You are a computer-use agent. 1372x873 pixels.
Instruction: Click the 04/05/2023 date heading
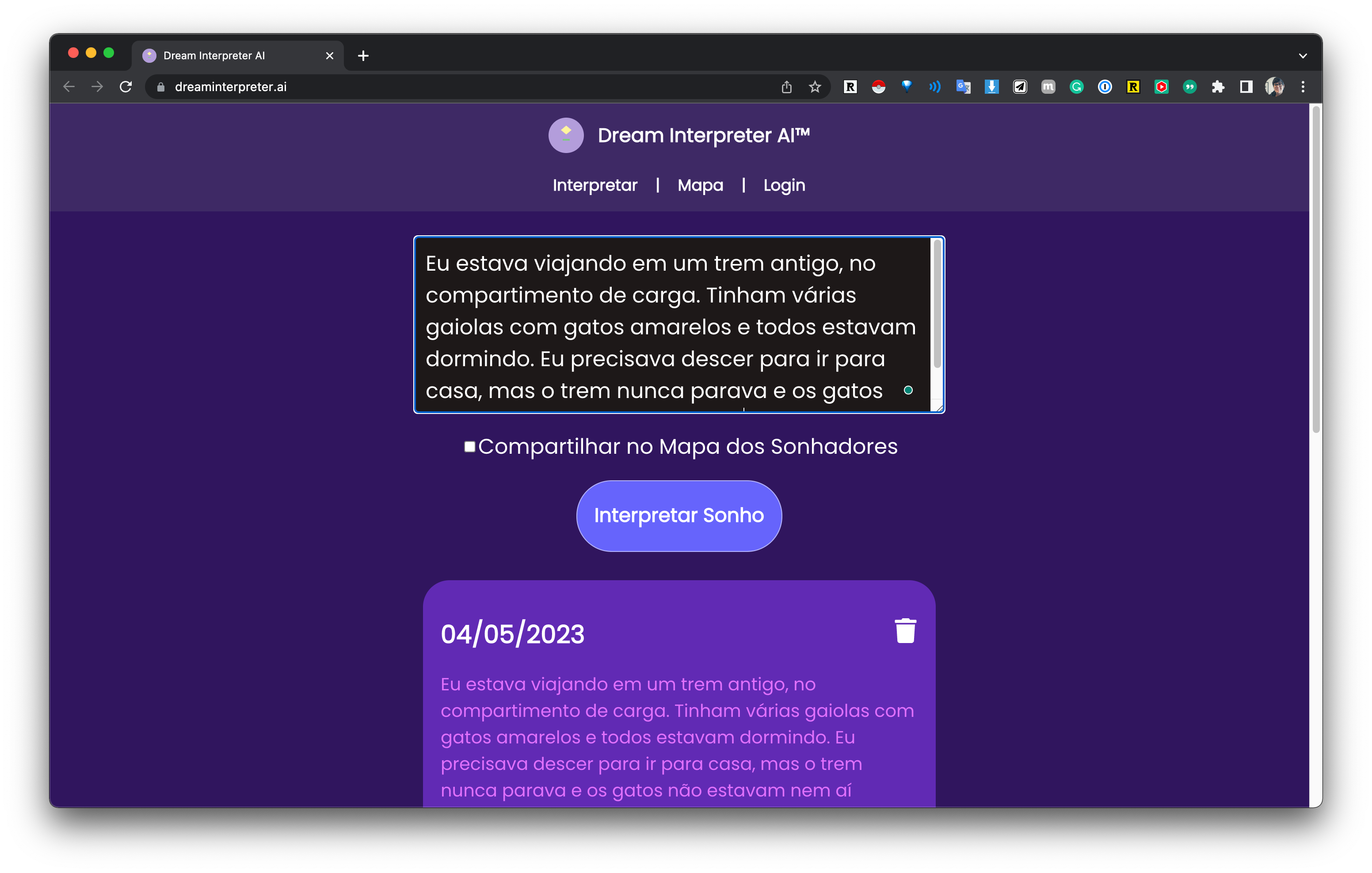512,634
